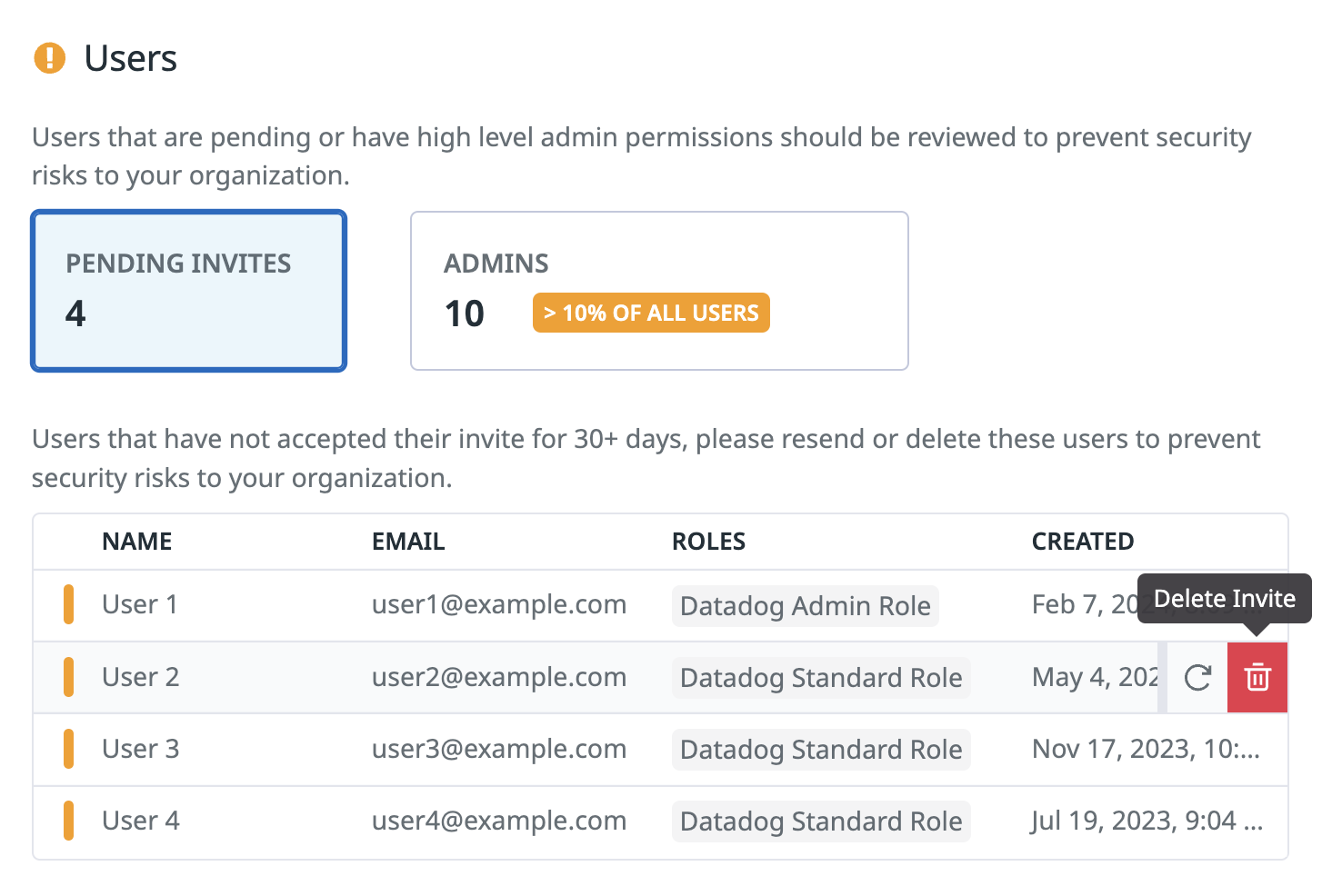Screen dimensions: 1322x896
Task: Open the User 4 row
Action: [x=660, y=821]
